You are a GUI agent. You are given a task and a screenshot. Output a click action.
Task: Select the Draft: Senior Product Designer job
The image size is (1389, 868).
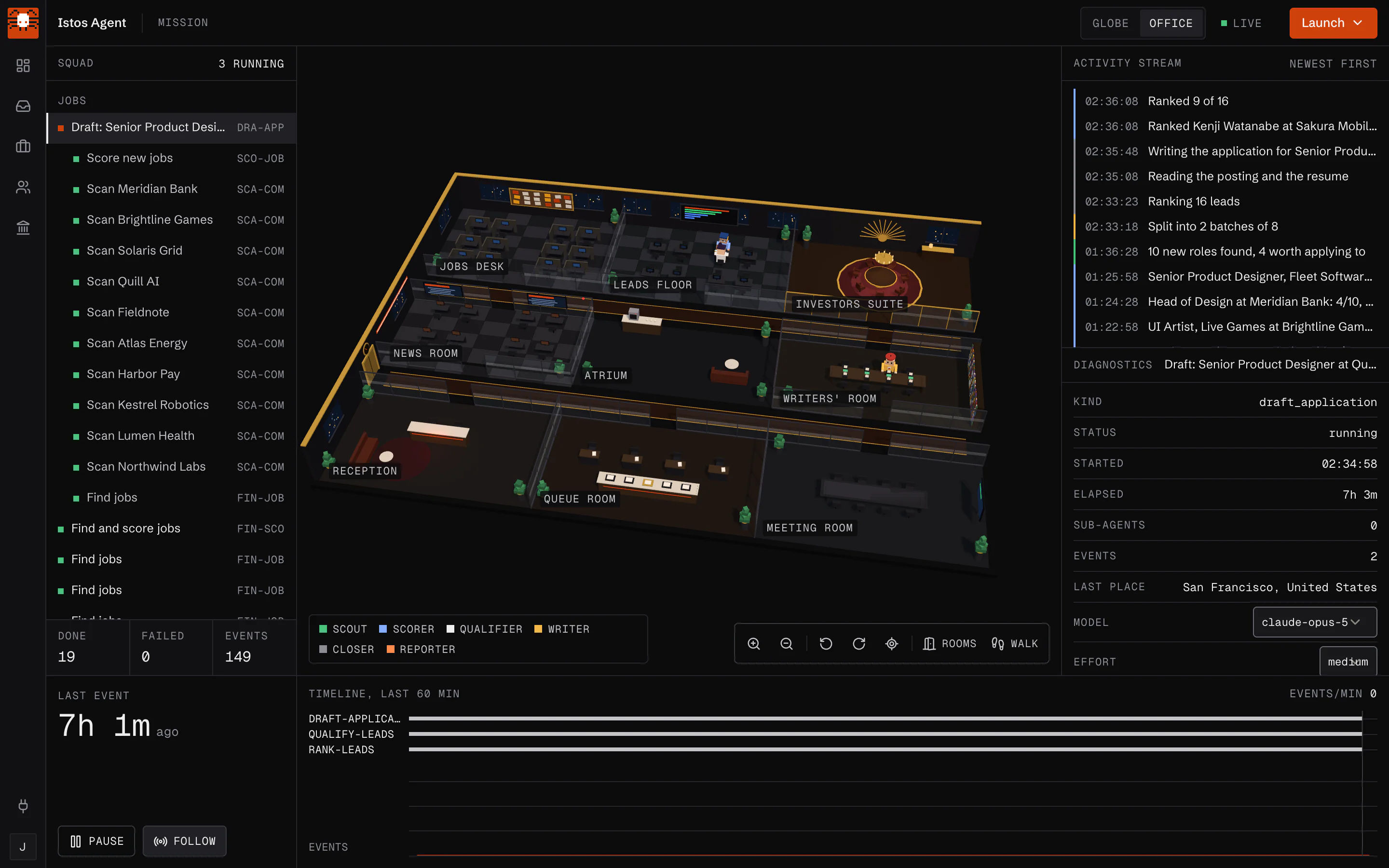(171, 127)
